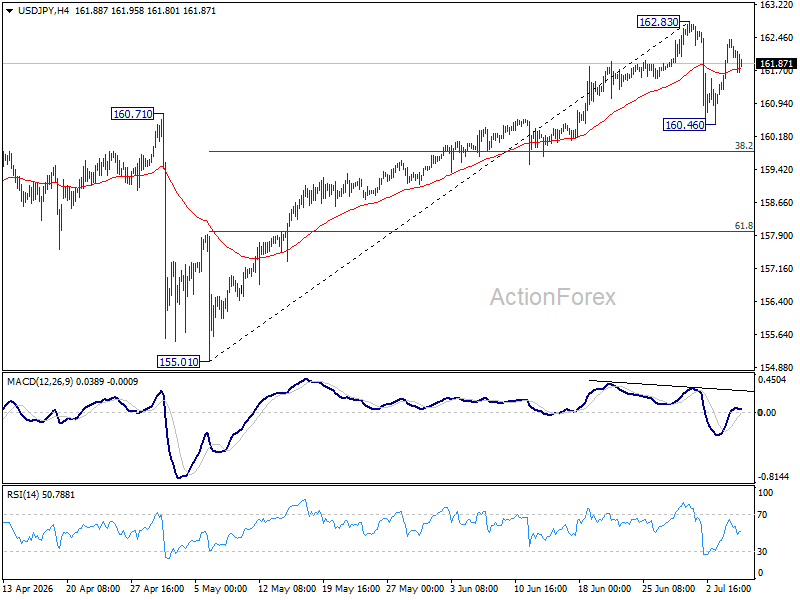Select the 155.640 price axis value
The image size is (800, 600).
(776, 335)
